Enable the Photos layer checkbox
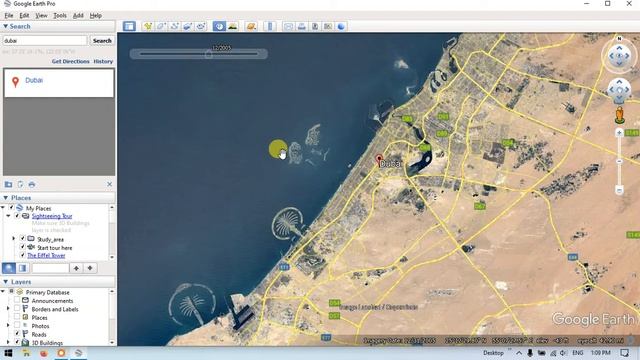This screenshot has width=640, height=360. 17,326
